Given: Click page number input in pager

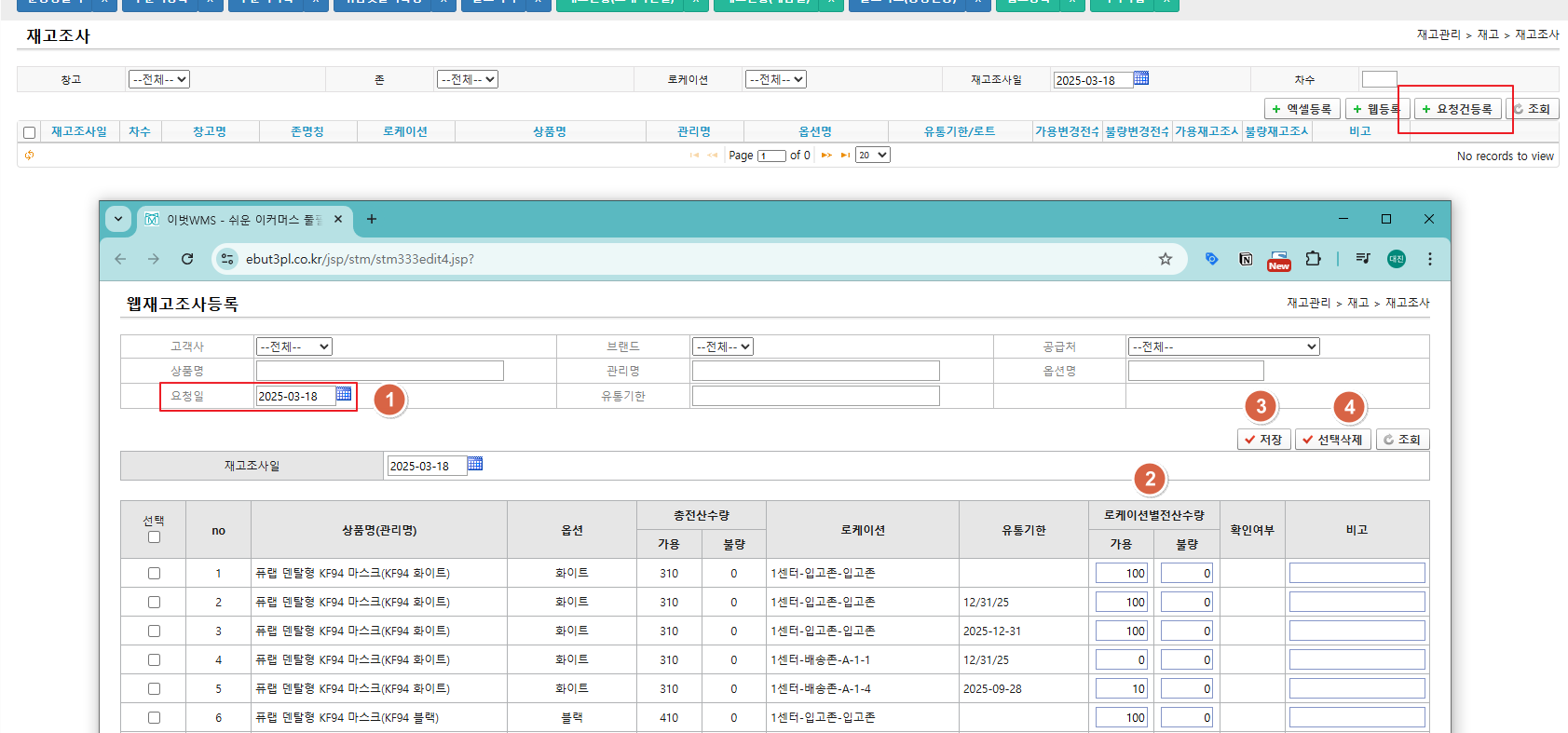Looking at the screenshot, I should point(771,156).
